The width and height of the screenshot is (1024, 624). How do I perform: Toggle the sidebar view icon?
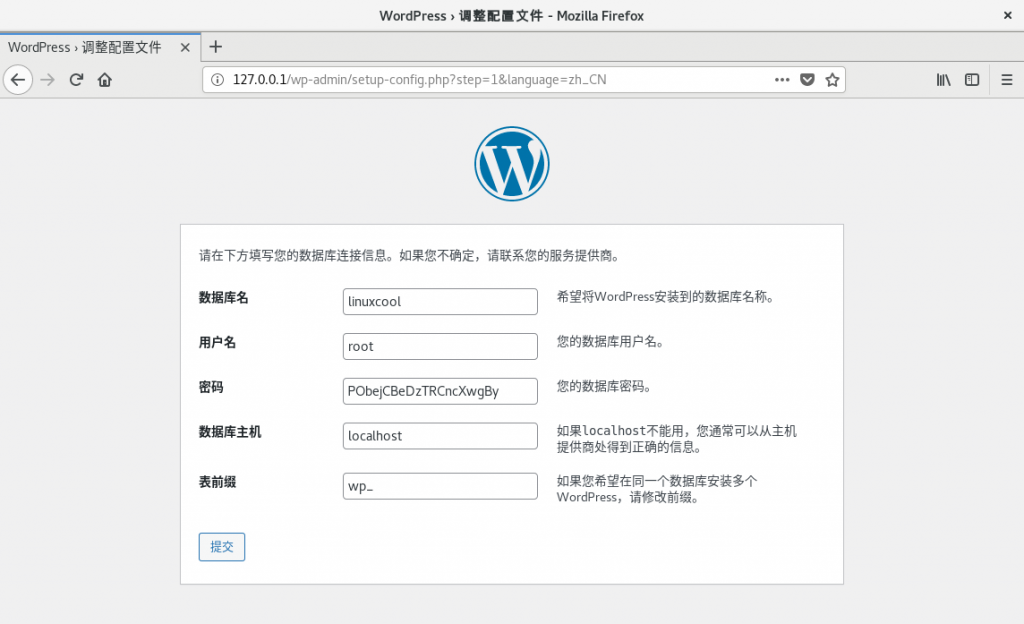tap(971, 80)
